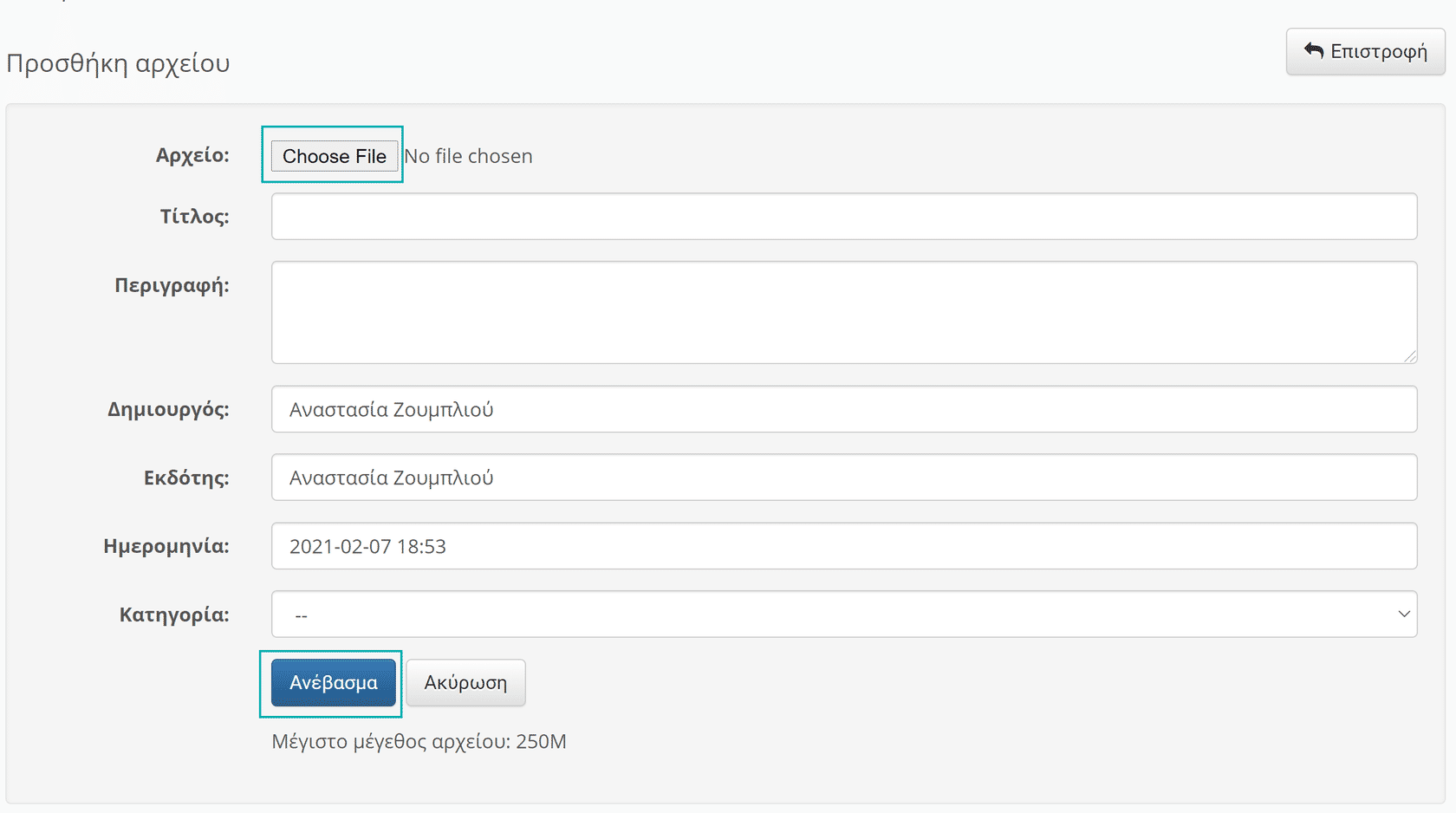Submit the form with Ανέβασμα
1456x813 pixels.
pos(334,683)
